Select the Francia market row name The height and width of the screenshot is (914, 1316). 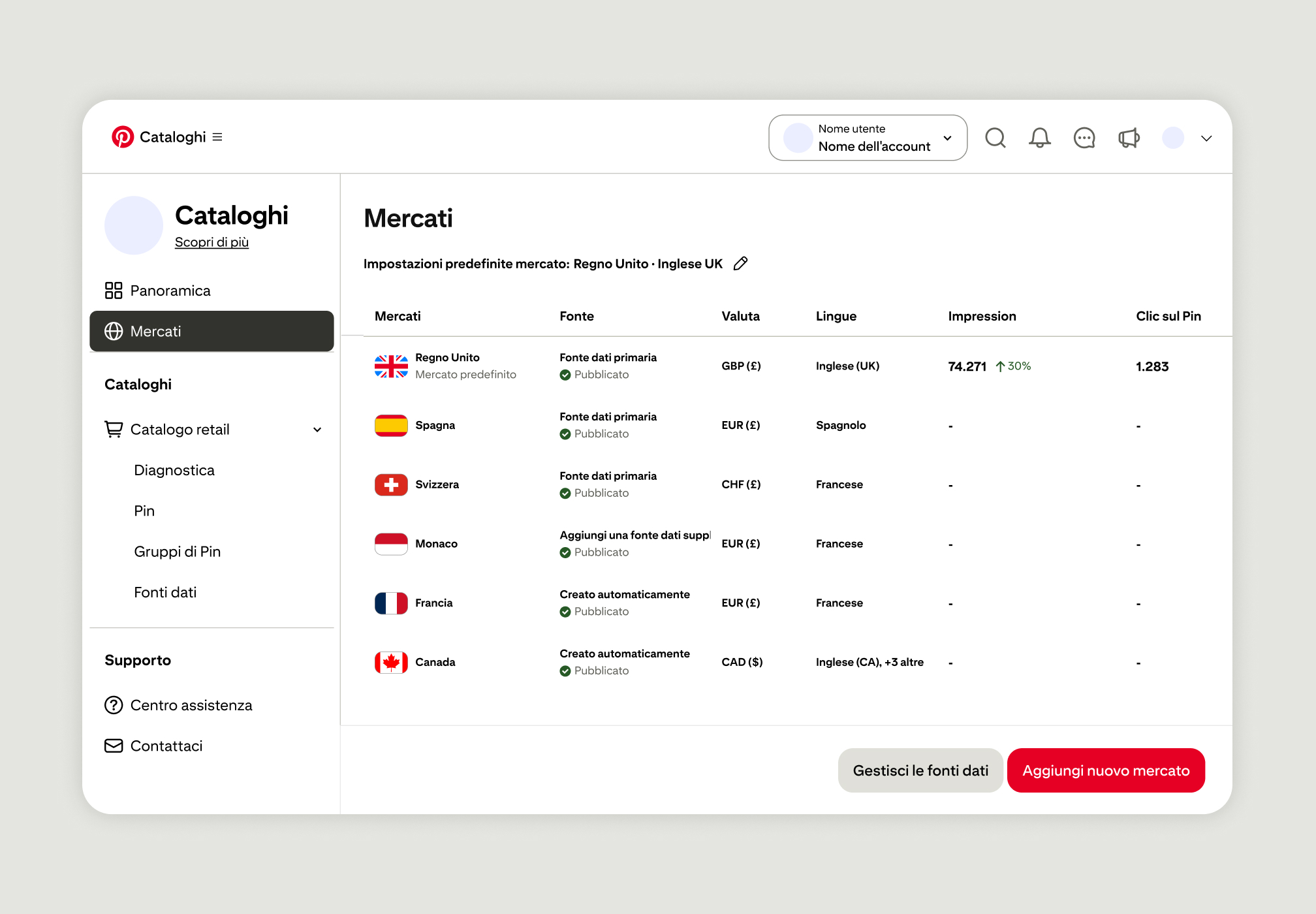pyautogui.click(x=433, y=603)
